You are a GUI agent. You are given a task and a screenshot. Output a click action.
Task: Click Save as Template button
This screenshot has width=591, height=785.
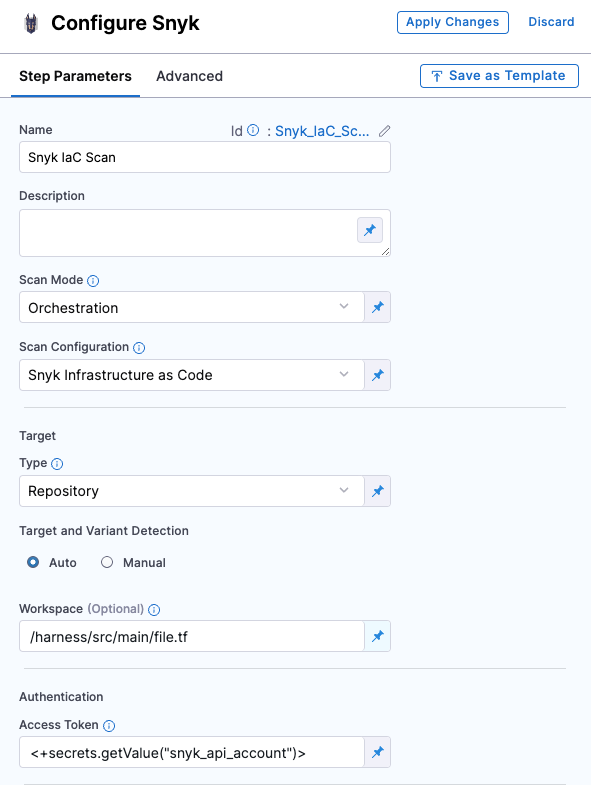click(x=499, y=76)
